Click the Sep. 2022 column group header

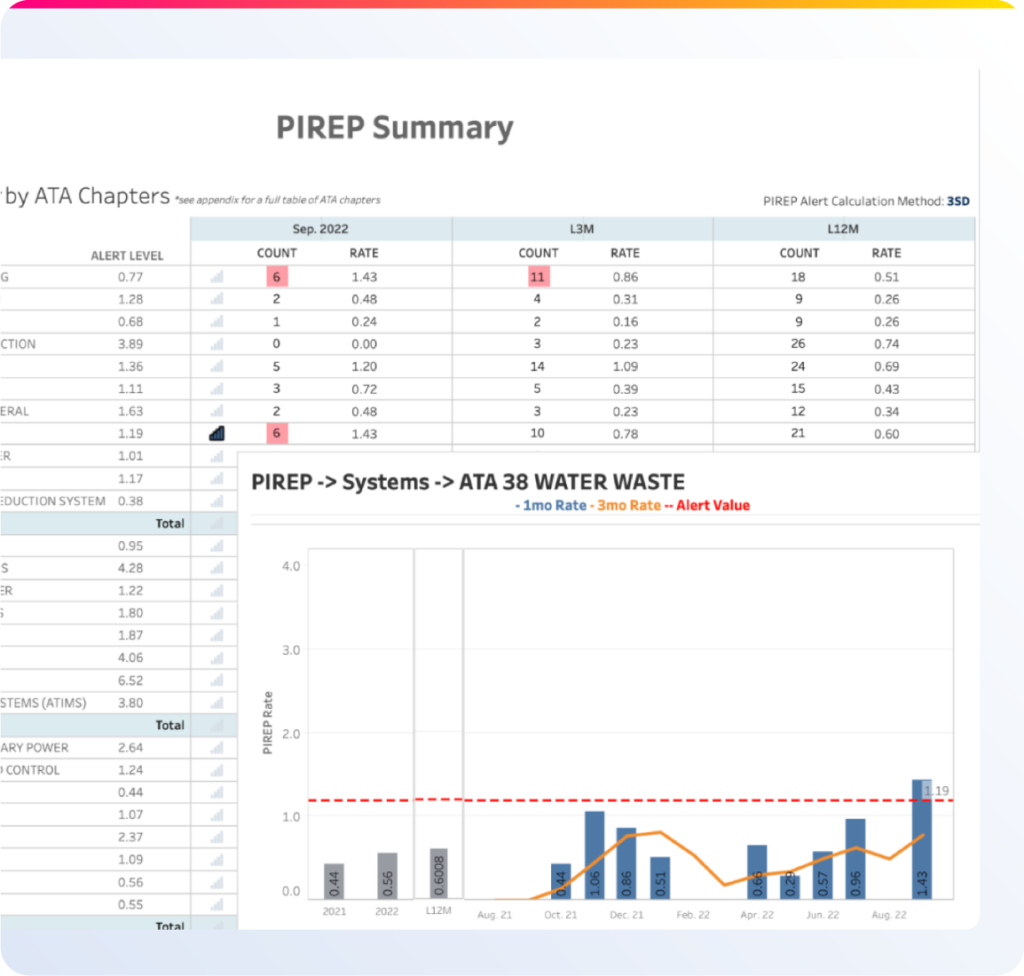pos(320,229)
